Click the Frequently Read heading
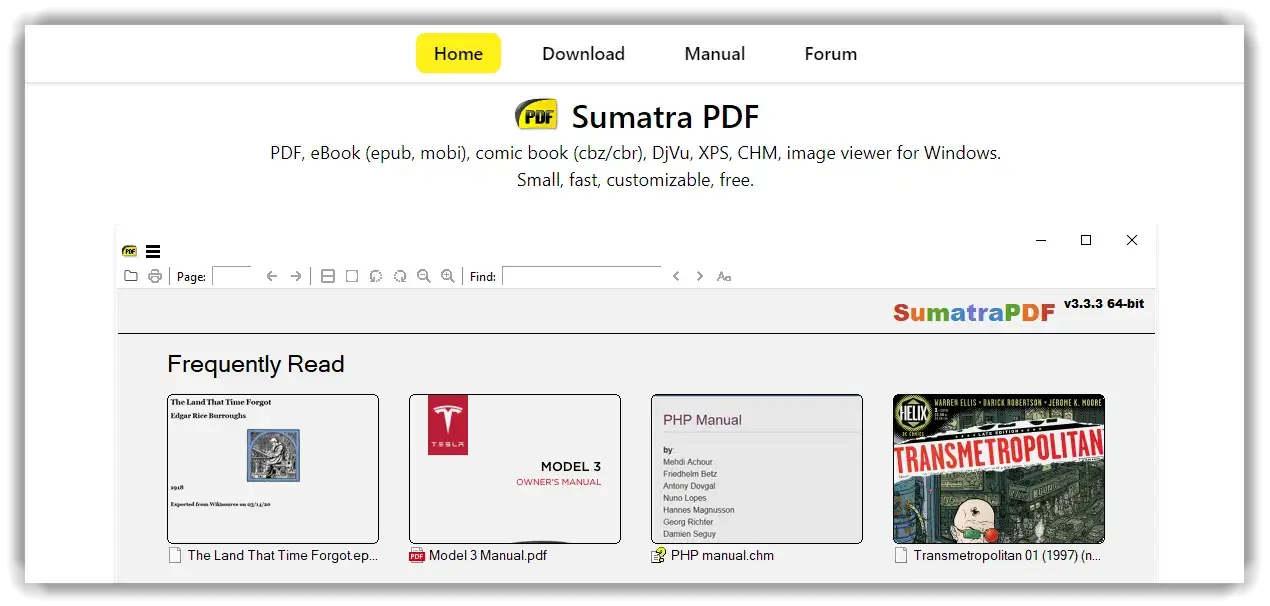This screenshot has width=1270, height=606. click(x=256, y=364)
